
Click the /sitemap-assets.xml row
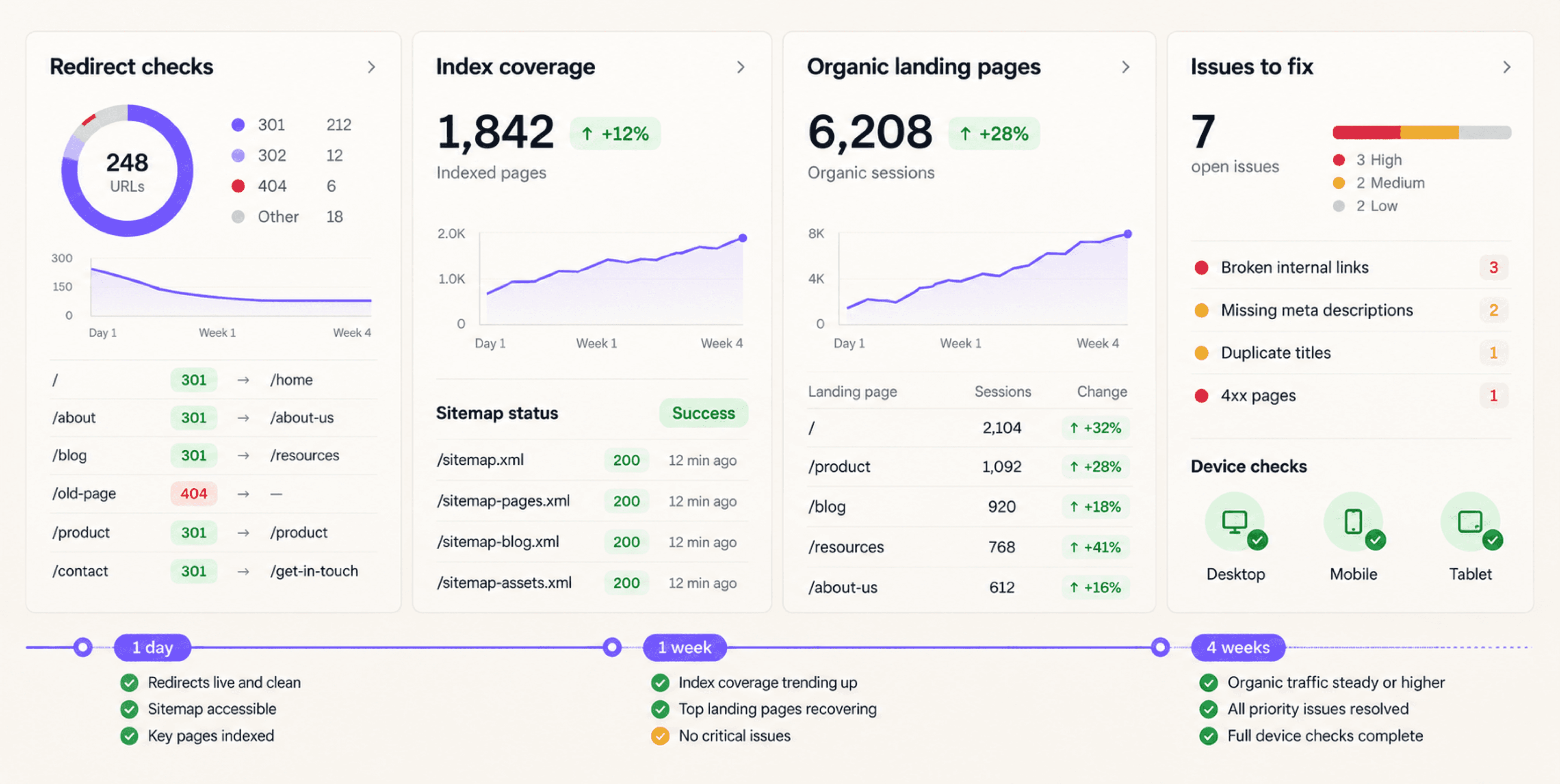point(591,583)
